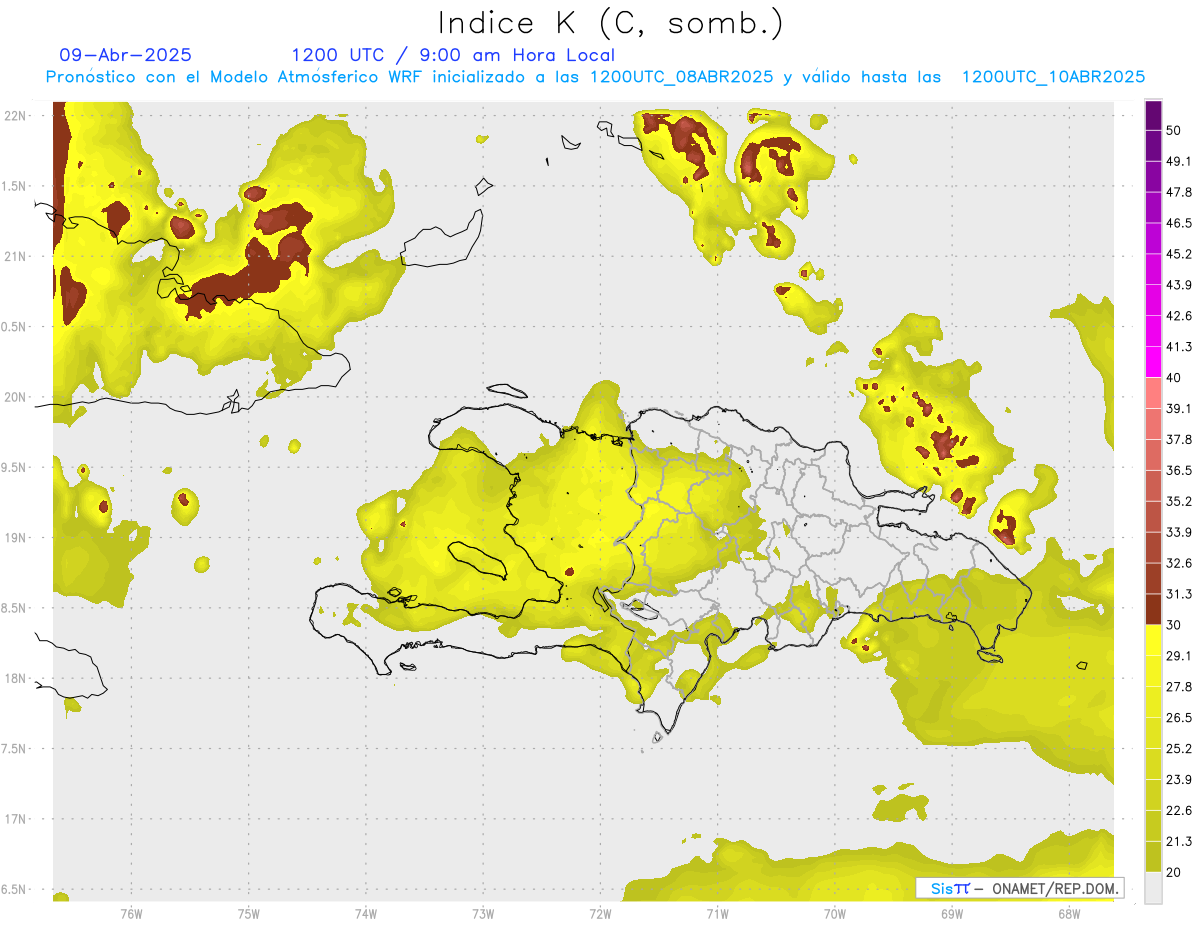Click the '43.9' value on the color scale
Image resolution: width=1200 pixels, height=927 pixels.
(1179, 285)
